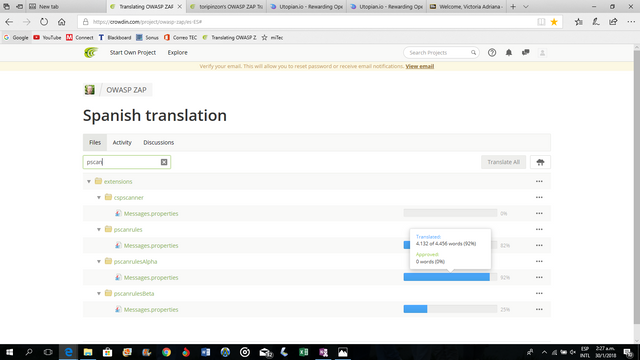Click the Search Projects input field
Image resolution: width=640 pixels, height=360 pixels.
pyautogui.click(x=441, y=53)
